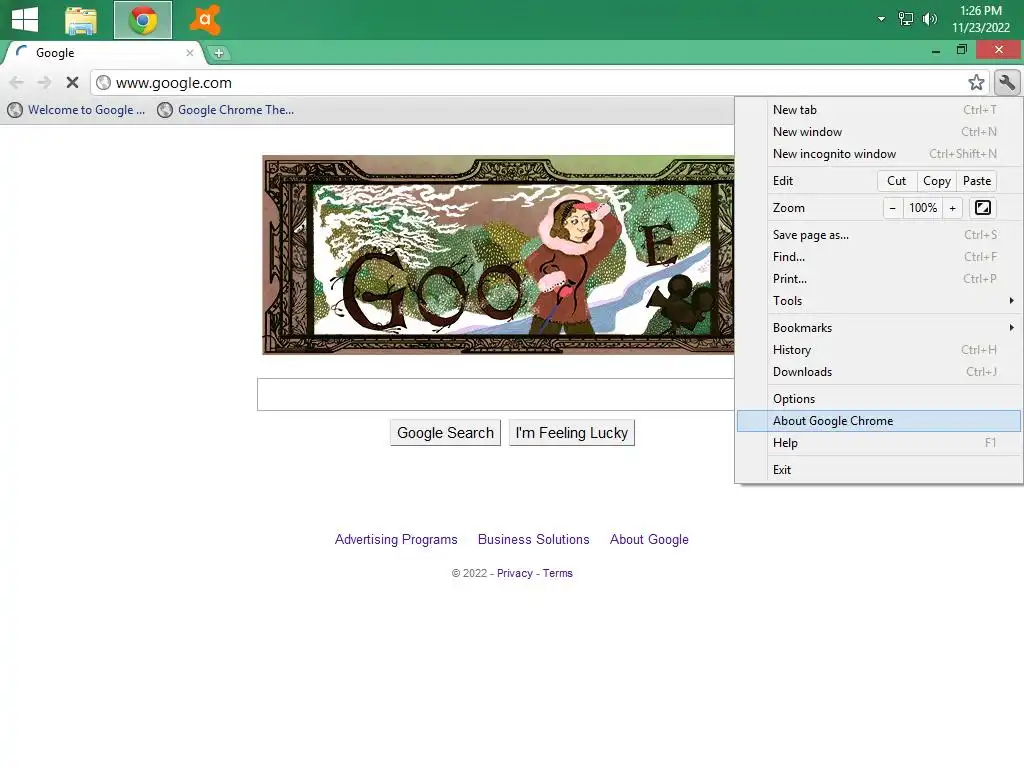Open Options from the menu
This screenshot has width=1024, height=768.
(879, 399)
